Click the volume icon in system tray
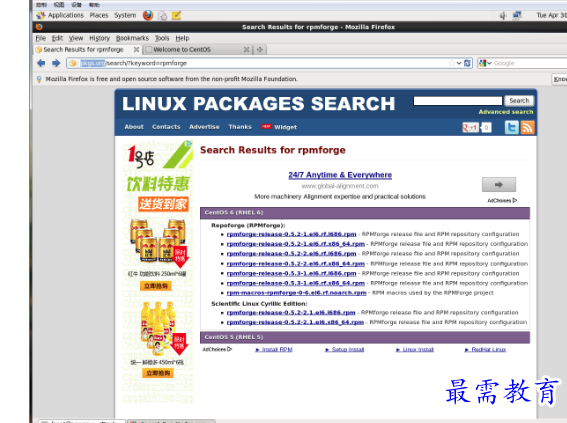567x423 pixels. coord(503,16)
